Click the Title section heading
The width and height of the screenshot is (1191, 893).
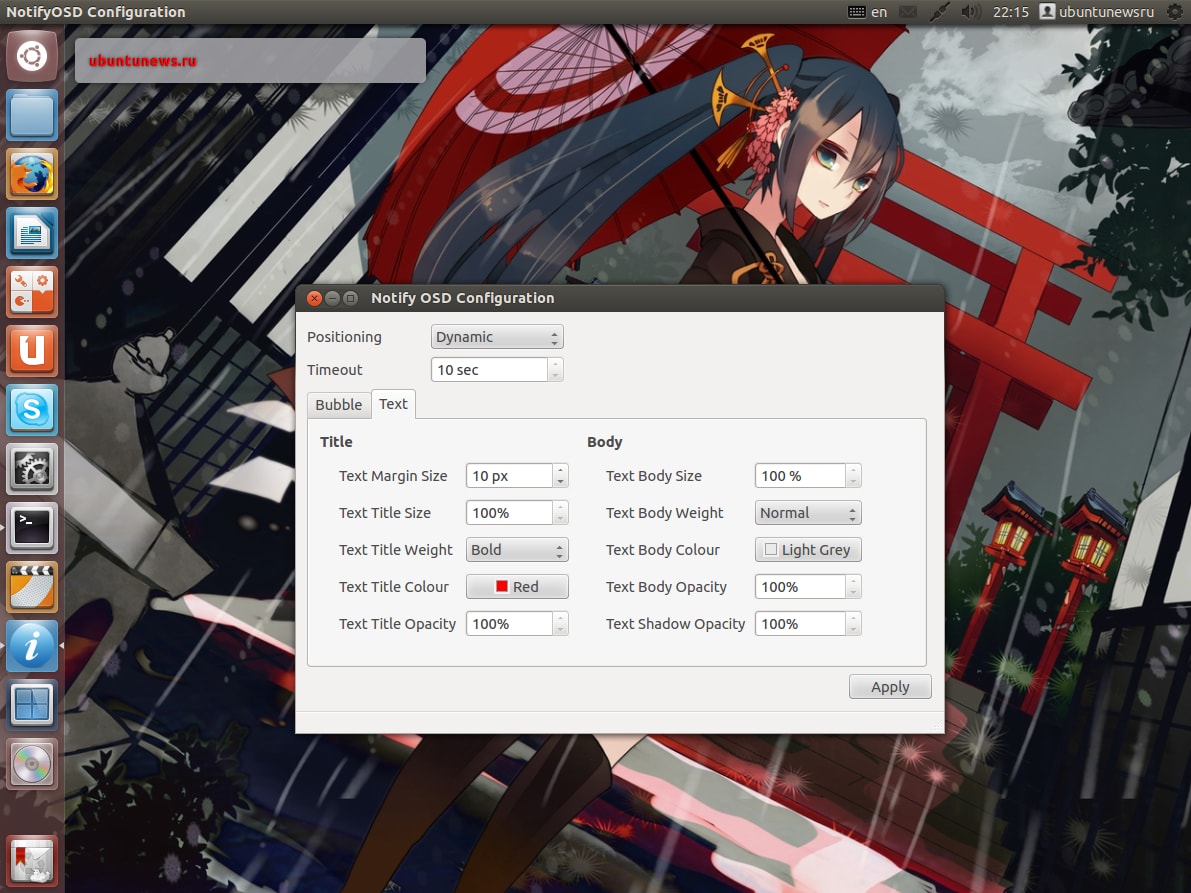[336, 441]
